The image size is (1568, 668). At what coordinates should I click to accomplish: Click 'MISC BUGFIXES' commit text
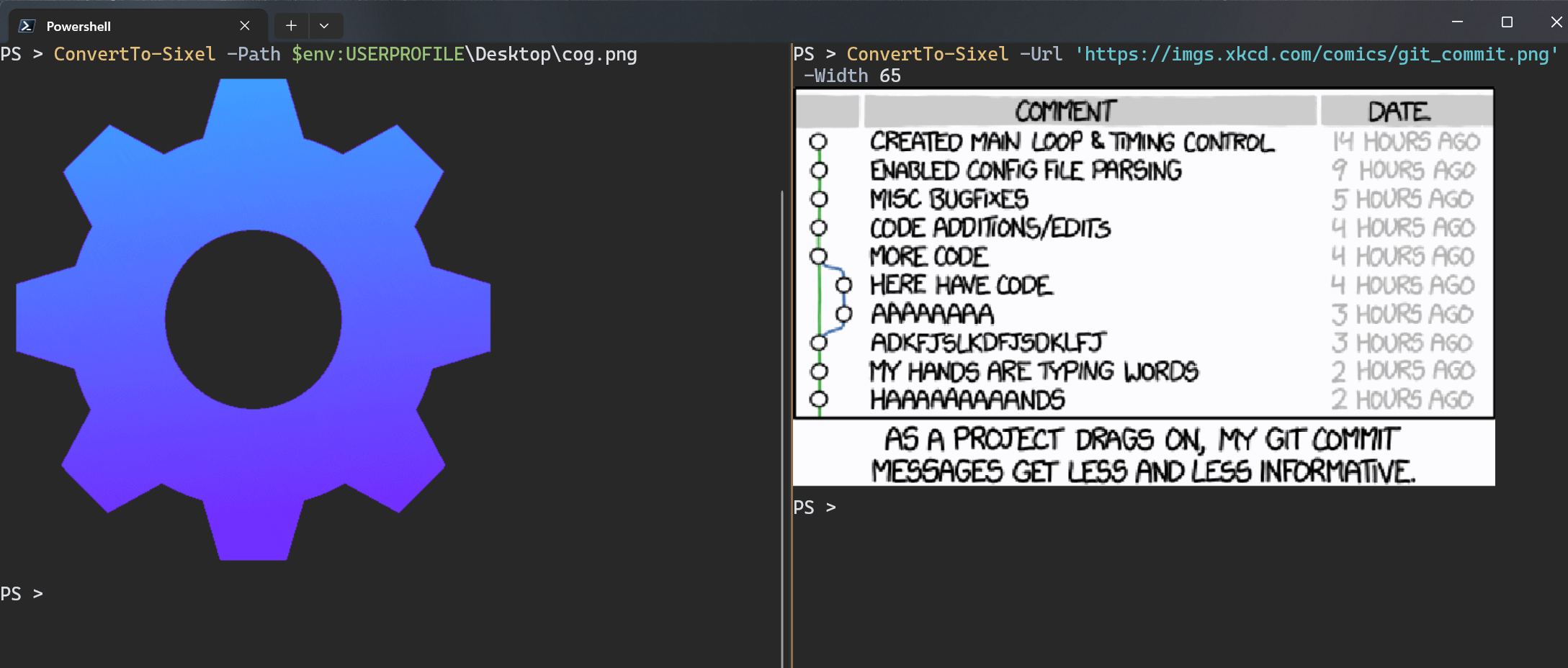pyautogui.click(x=949, y=199)
